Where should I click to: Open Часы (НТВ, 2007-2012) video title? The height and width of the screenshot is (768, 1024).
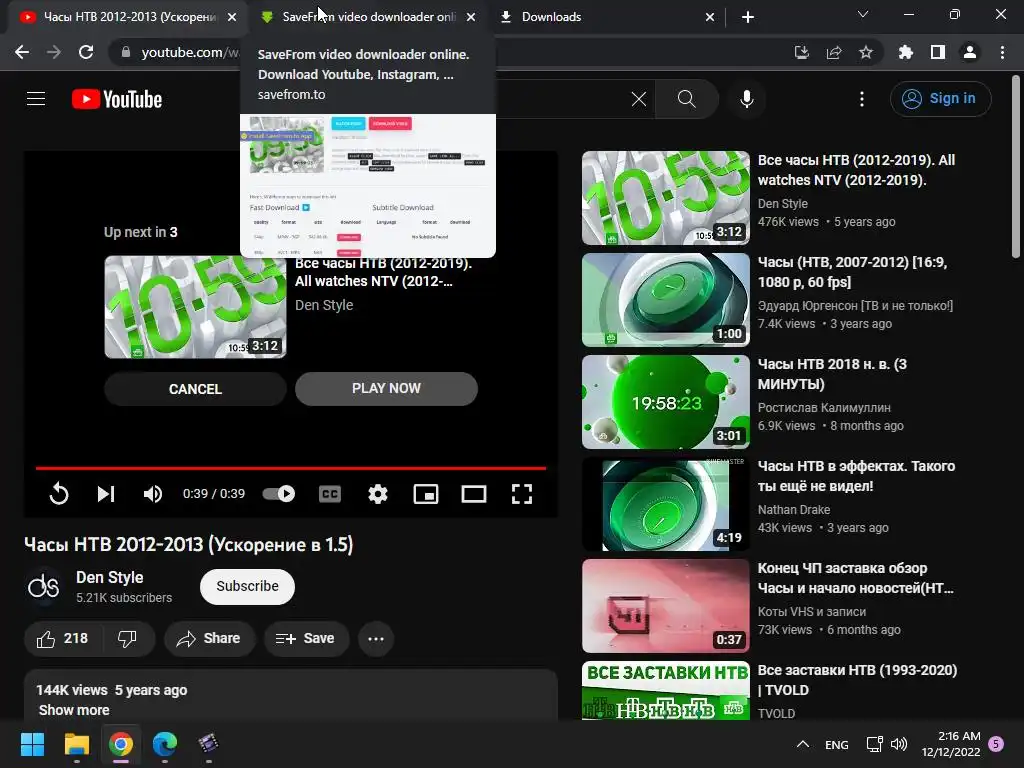click(852, 272)
